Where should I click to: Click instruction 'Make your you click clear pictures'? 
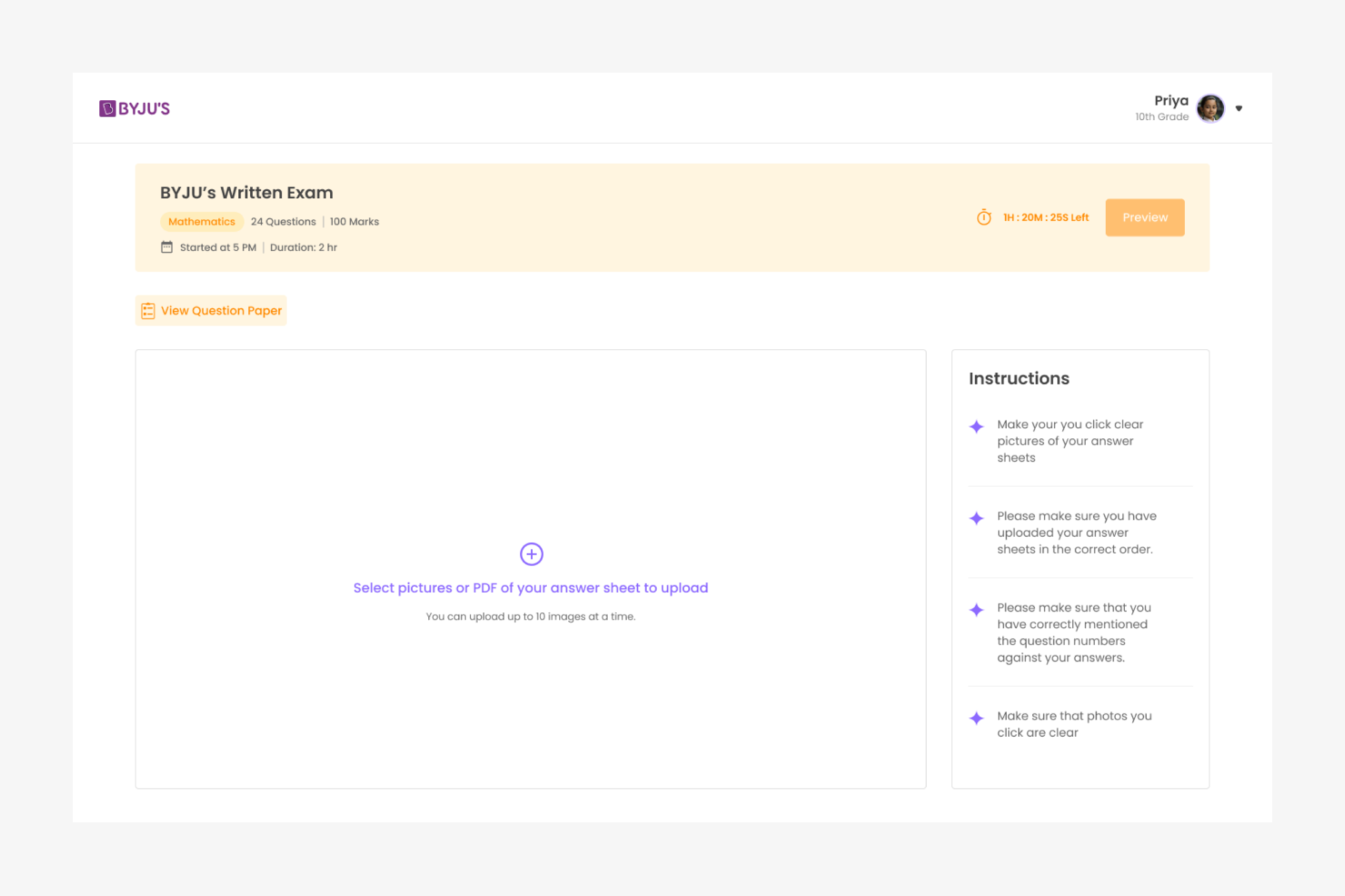(1070, 441)
